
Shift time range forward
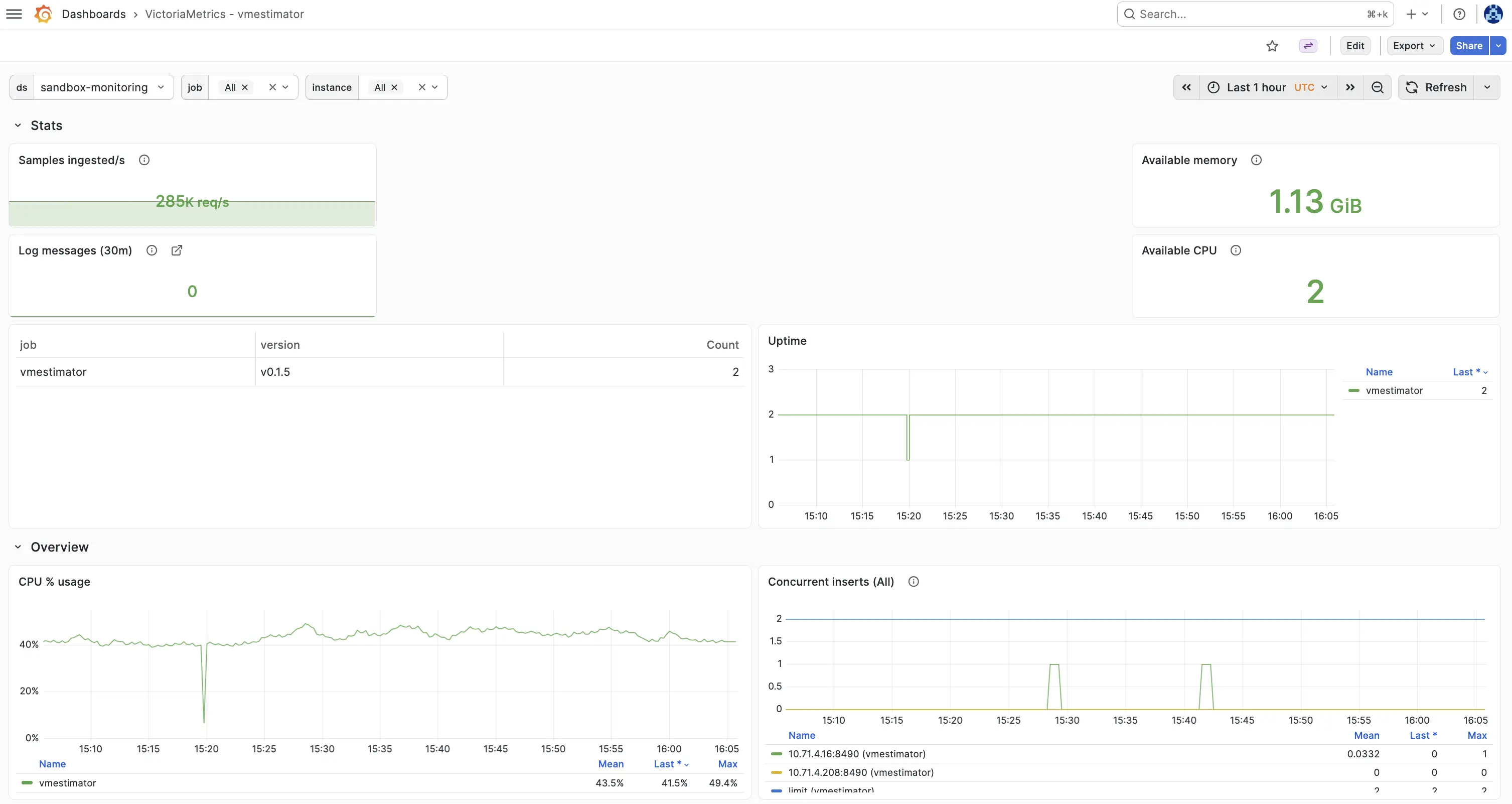click(1350, 87)
